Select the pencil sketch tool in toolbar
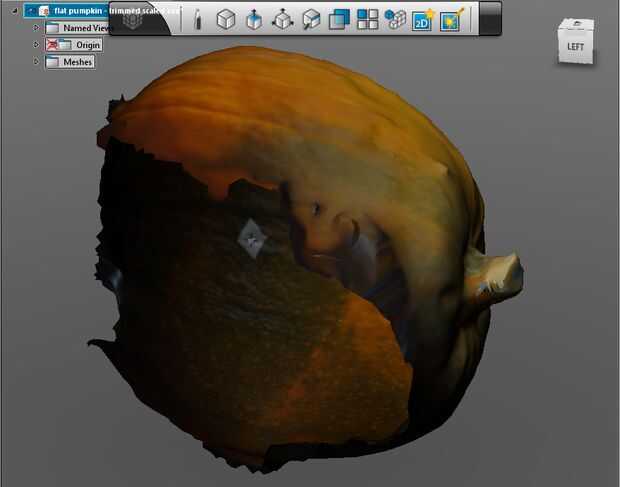Viewport: 620px width, 487px height. coord(198,19)
